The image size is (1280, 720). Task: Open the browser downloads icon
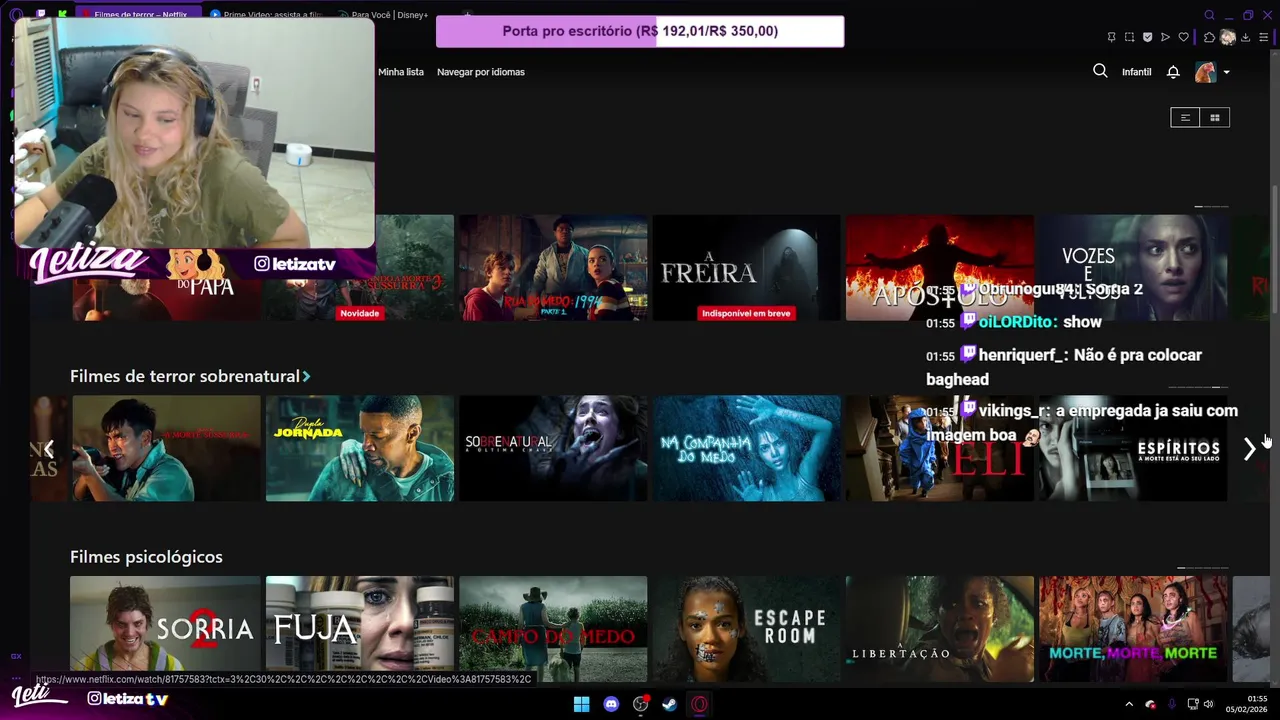1248,37
